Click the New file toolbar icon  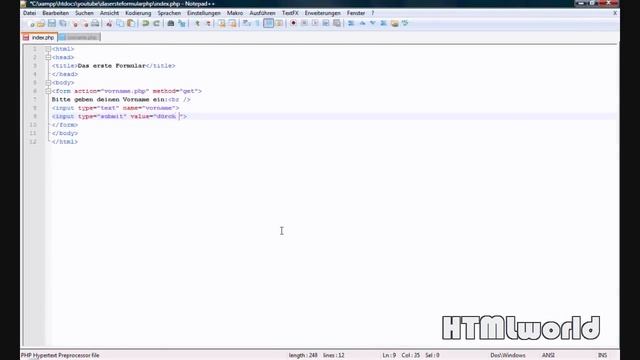(x=31, y=24)
